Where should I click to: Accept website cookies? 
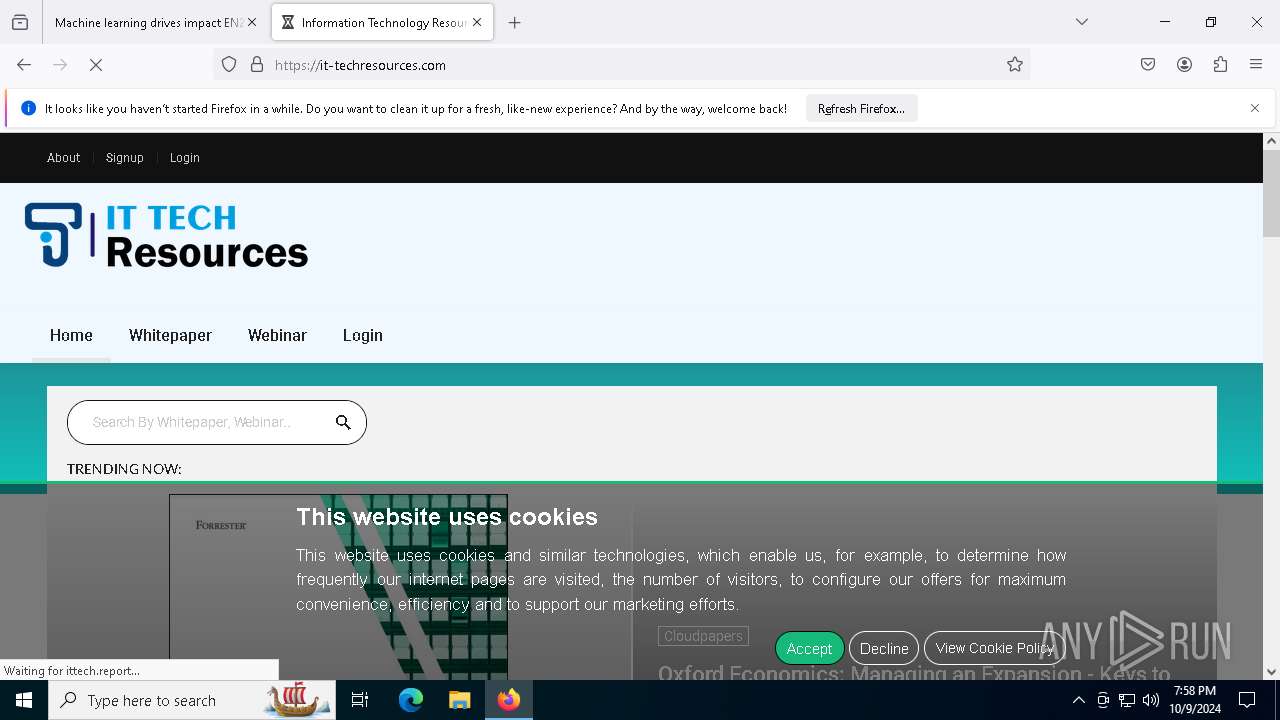[809, 648]
